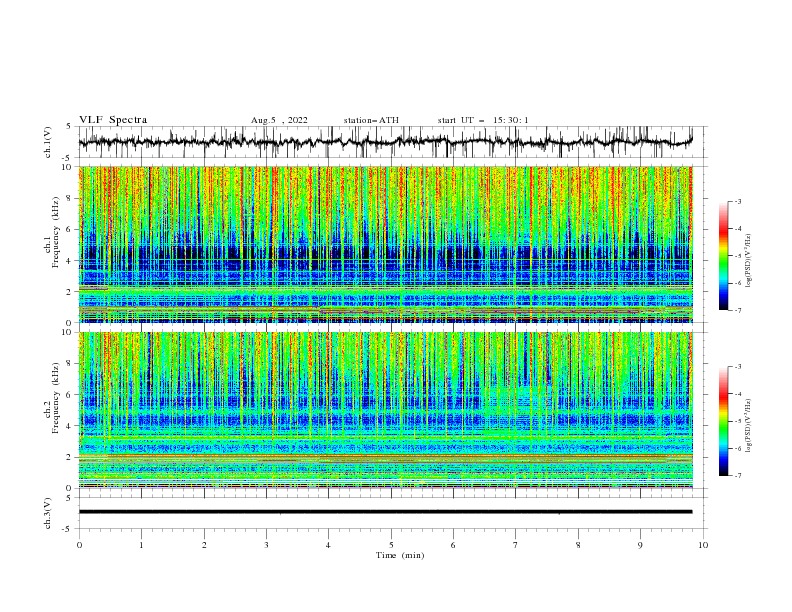Click the "start UT = 15:30:1" text

click(483, 120)
